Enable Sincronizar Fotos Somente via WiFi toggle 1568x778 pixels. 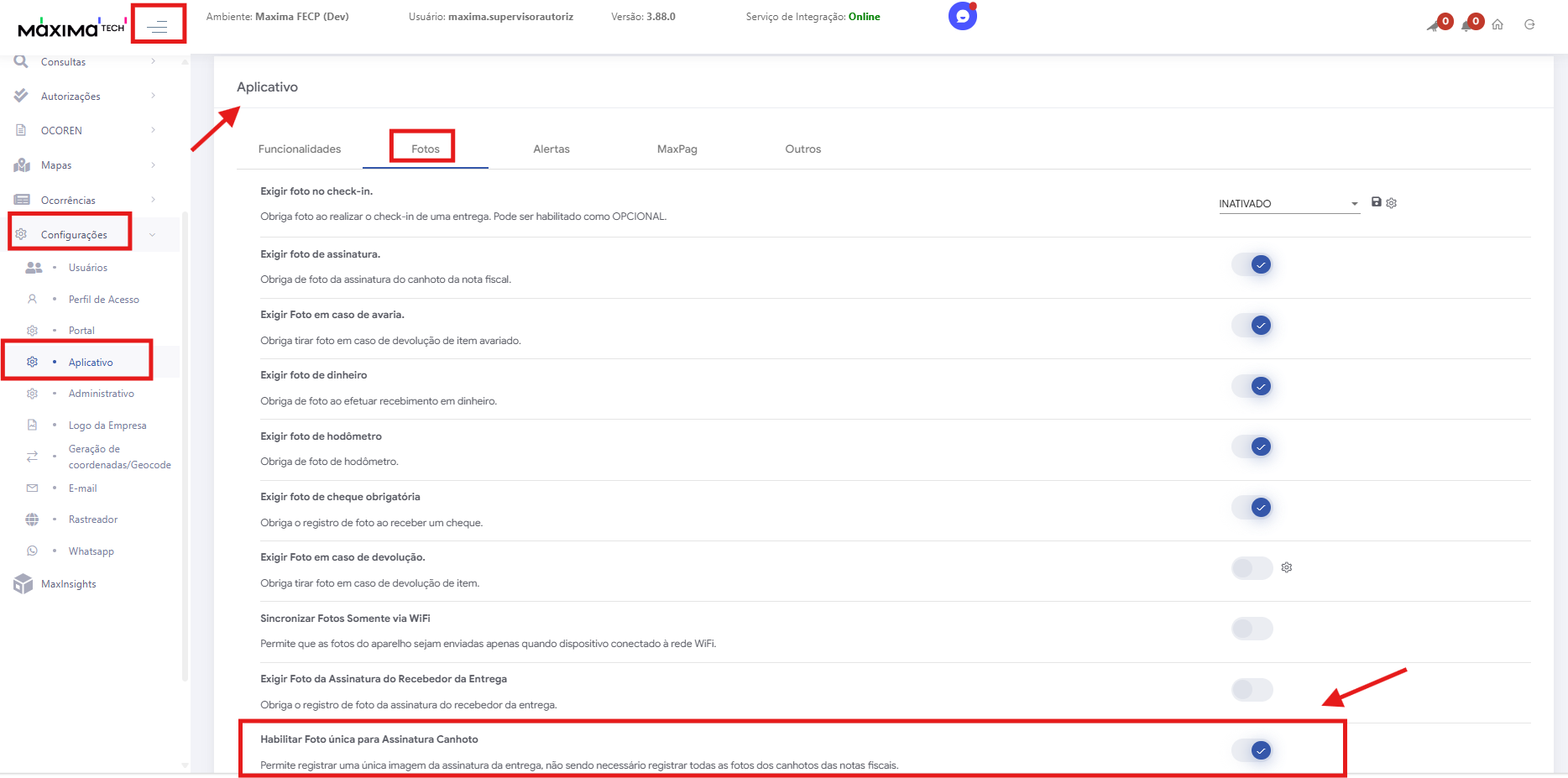1252,629
